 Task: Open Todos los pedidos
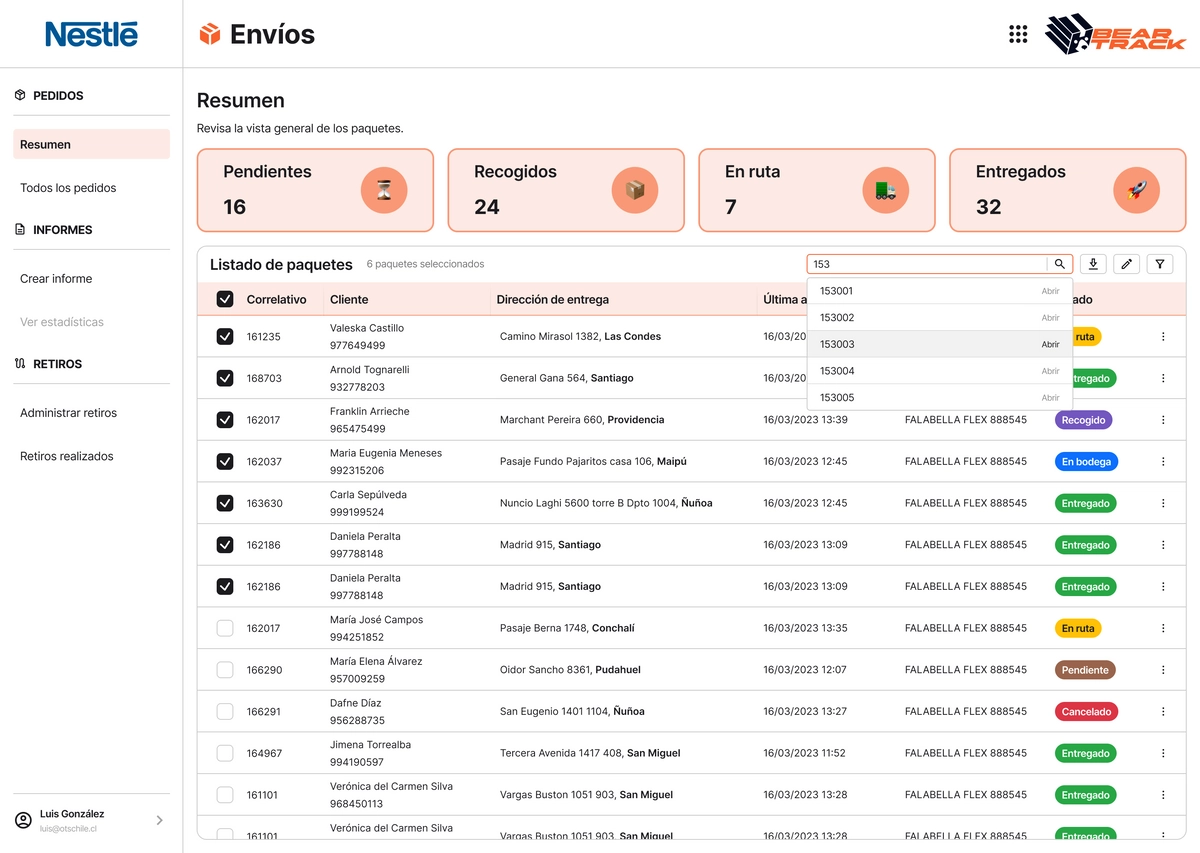click(x=68, y=188)
